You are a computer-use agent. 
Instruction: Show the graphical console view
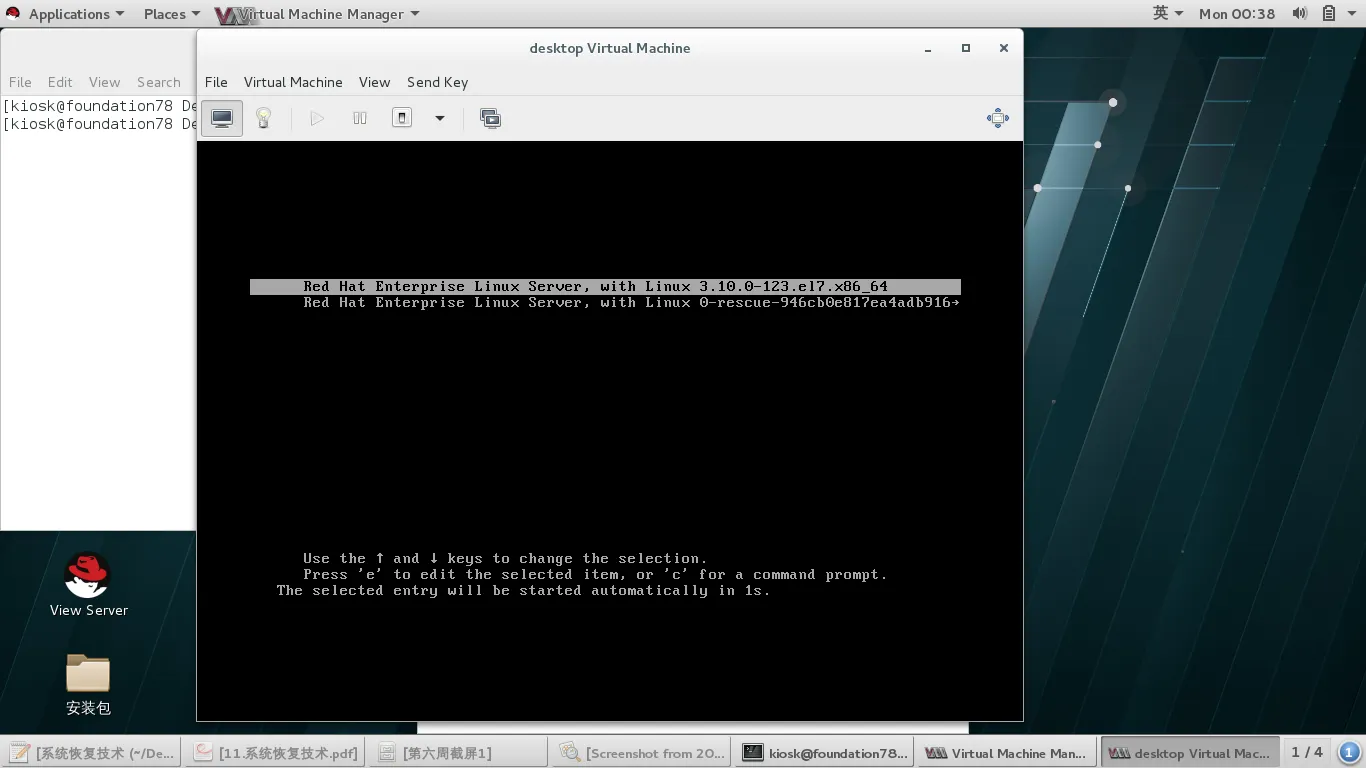(x=222, y=118)
